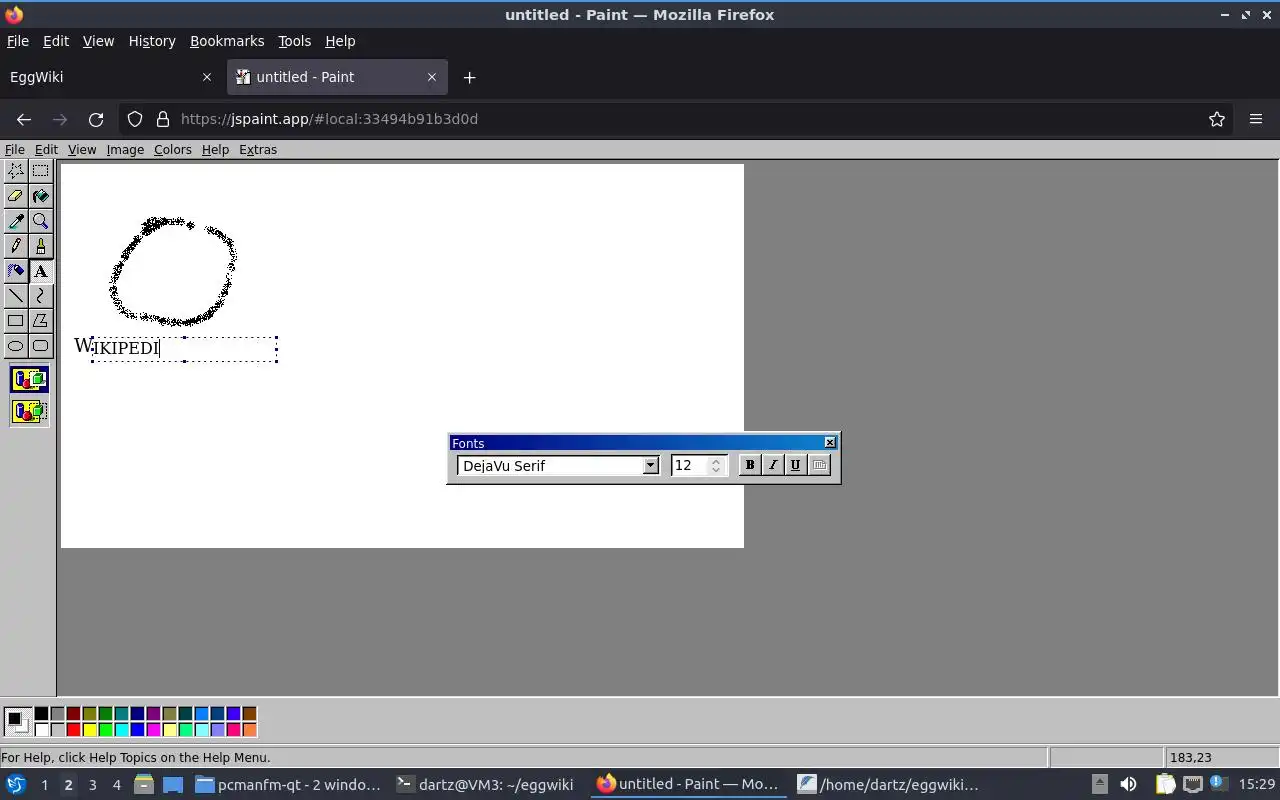Select the rectangular Select tool
This screenshot has height=800, width=1280.
[x=40, y=171]
